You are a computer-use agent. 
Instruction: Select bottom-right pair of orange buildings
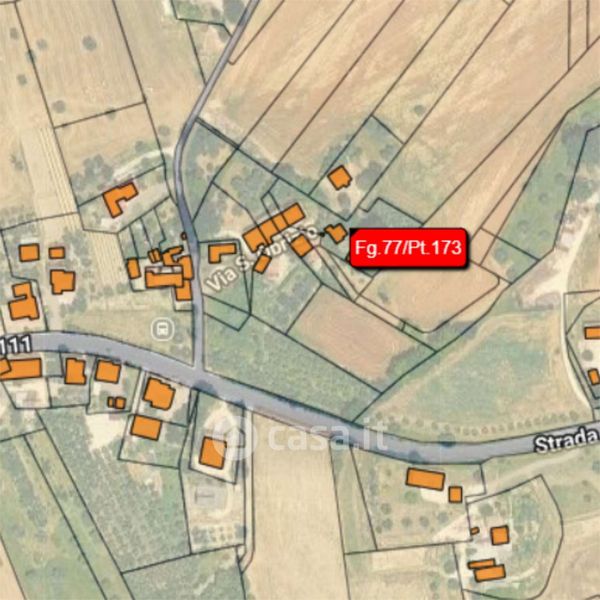tap(487, 570)
